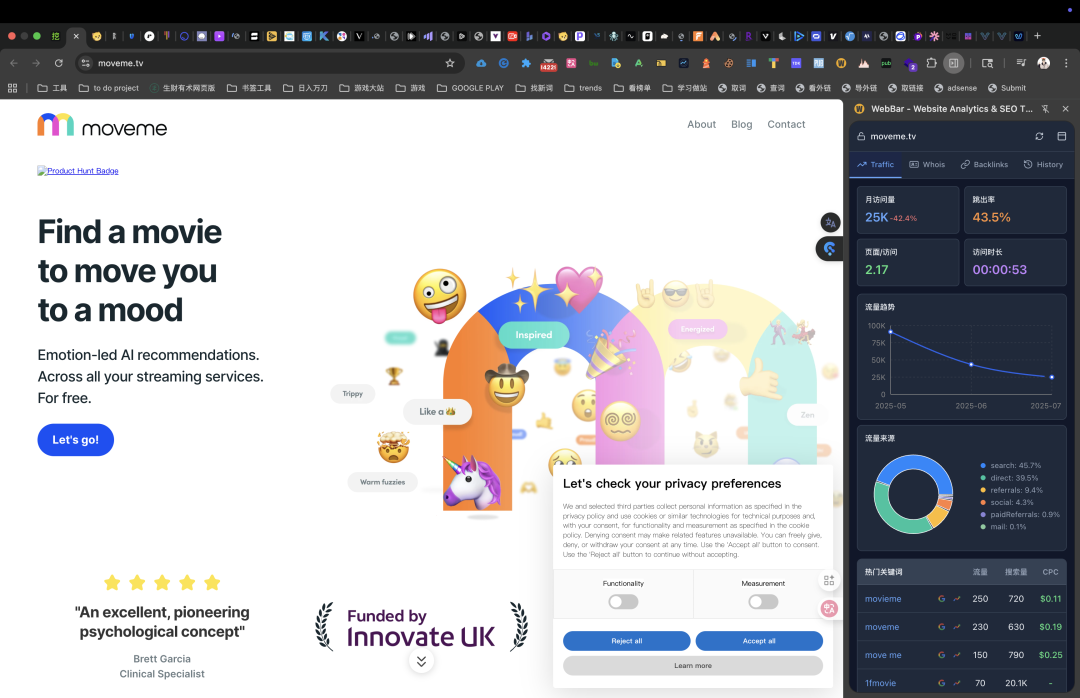Click the 1fmovie keyword
Image resolution: width=1080 pixels, height=698 pixels.
click(x=880, y=684)
